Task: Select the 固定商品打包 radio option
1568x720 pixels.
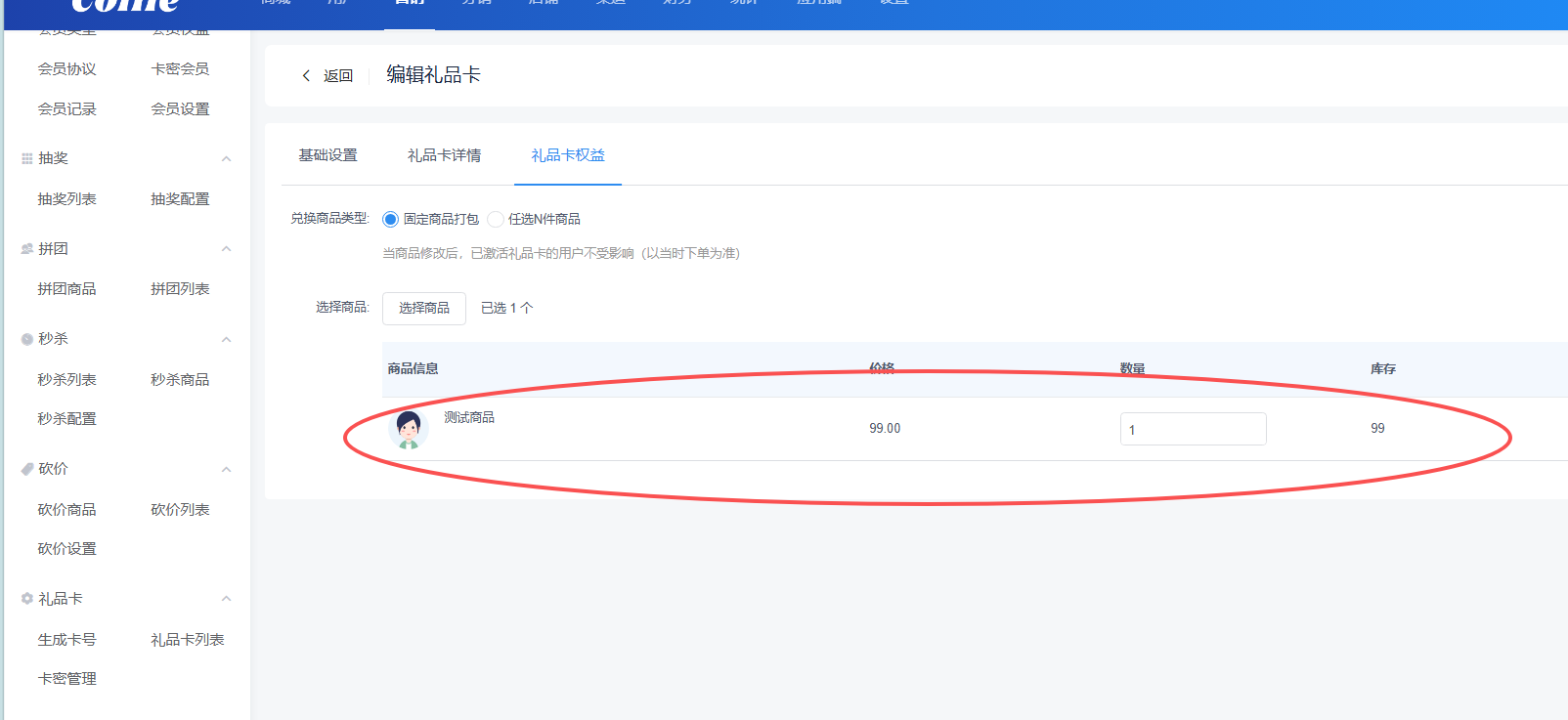Action: click(x=390, y=219)
